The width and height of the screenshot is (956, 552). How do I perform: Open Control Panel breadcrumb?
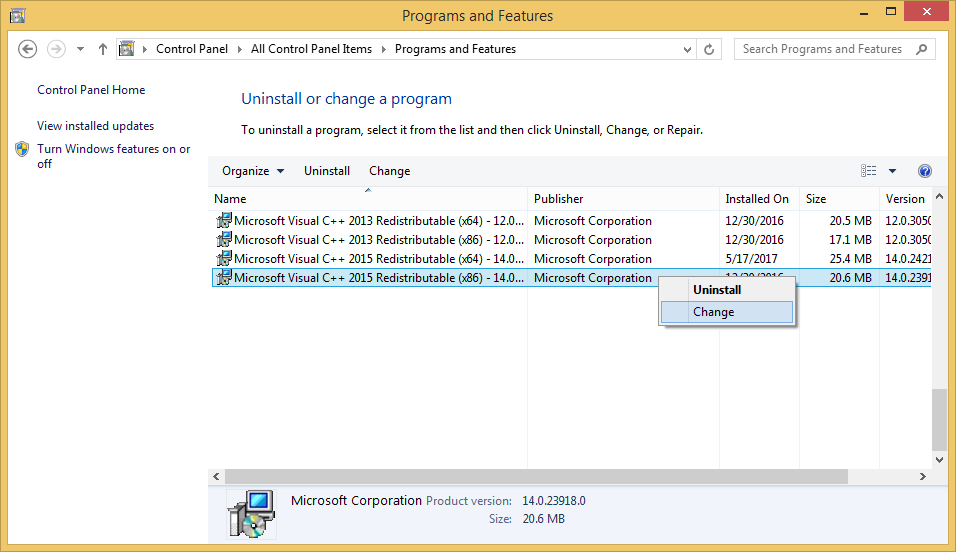191,49
